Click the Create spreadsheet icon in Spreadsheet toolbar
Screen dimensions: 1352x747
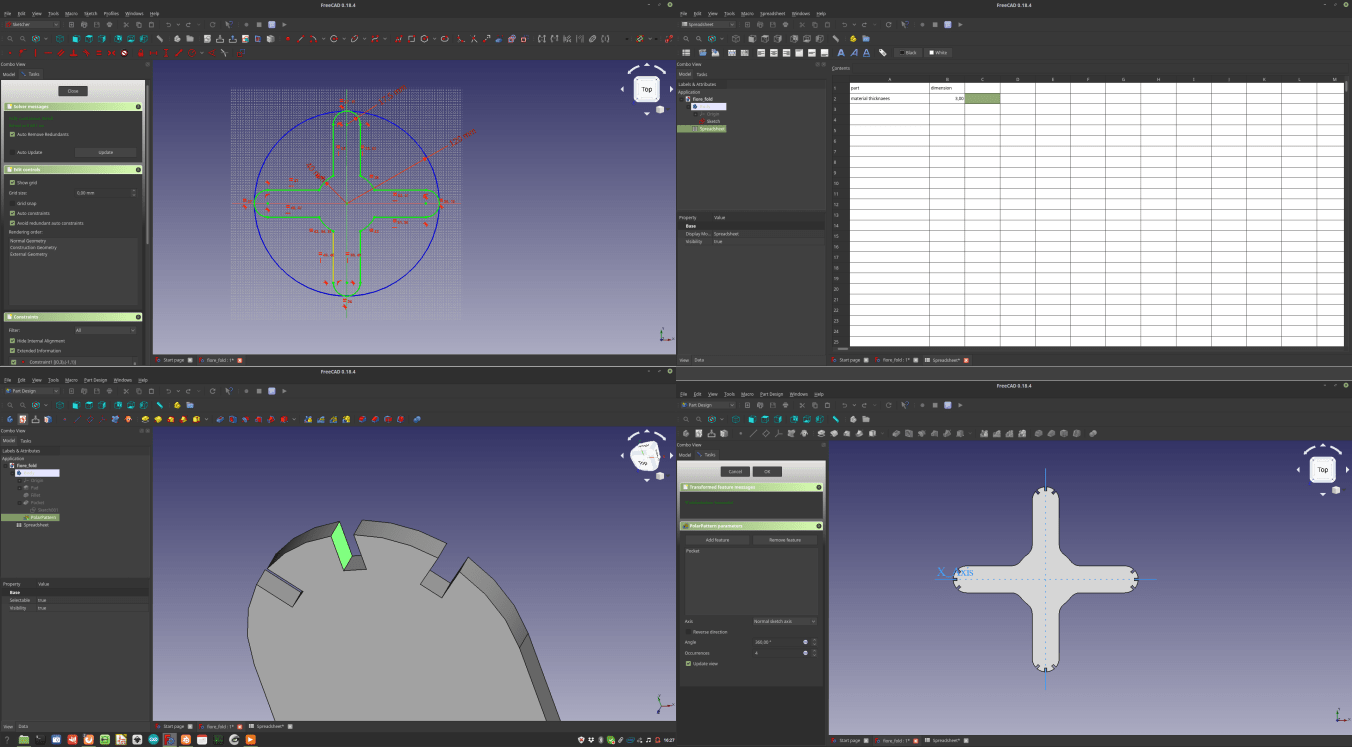click(686, 52)
